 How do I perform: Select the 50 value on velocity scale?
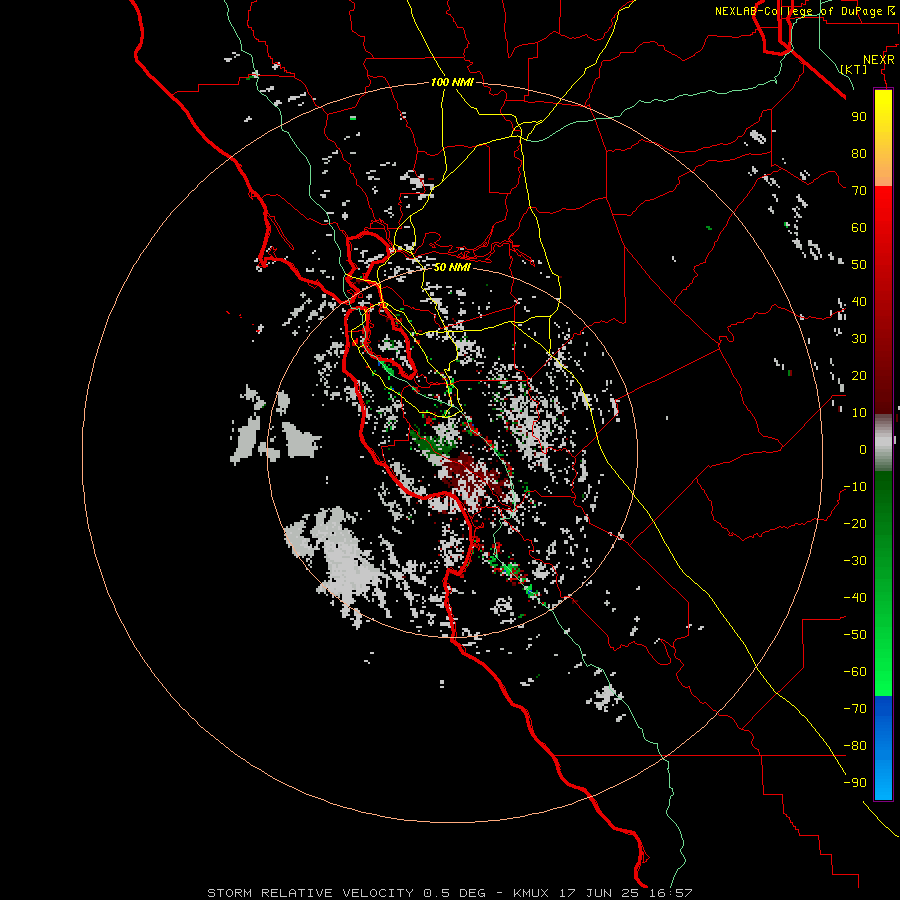pos(859,265)
